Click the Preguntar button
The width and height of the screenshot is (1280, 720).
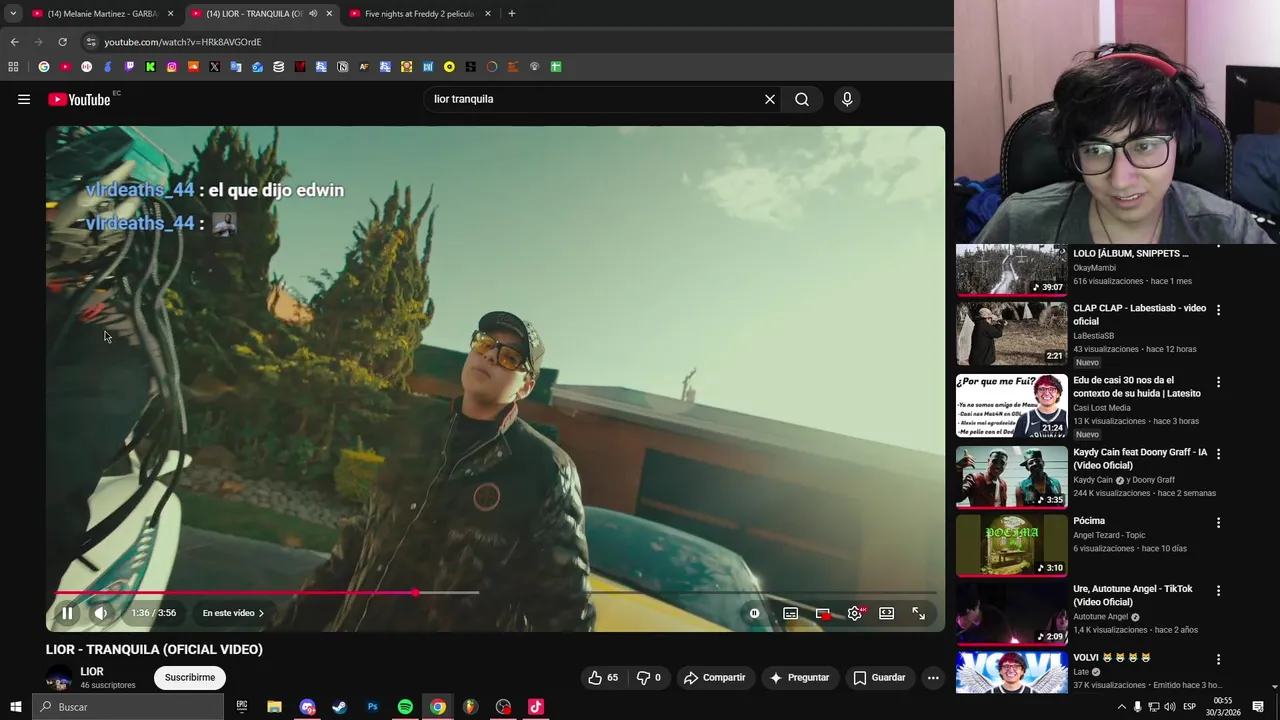click(799, 677)
